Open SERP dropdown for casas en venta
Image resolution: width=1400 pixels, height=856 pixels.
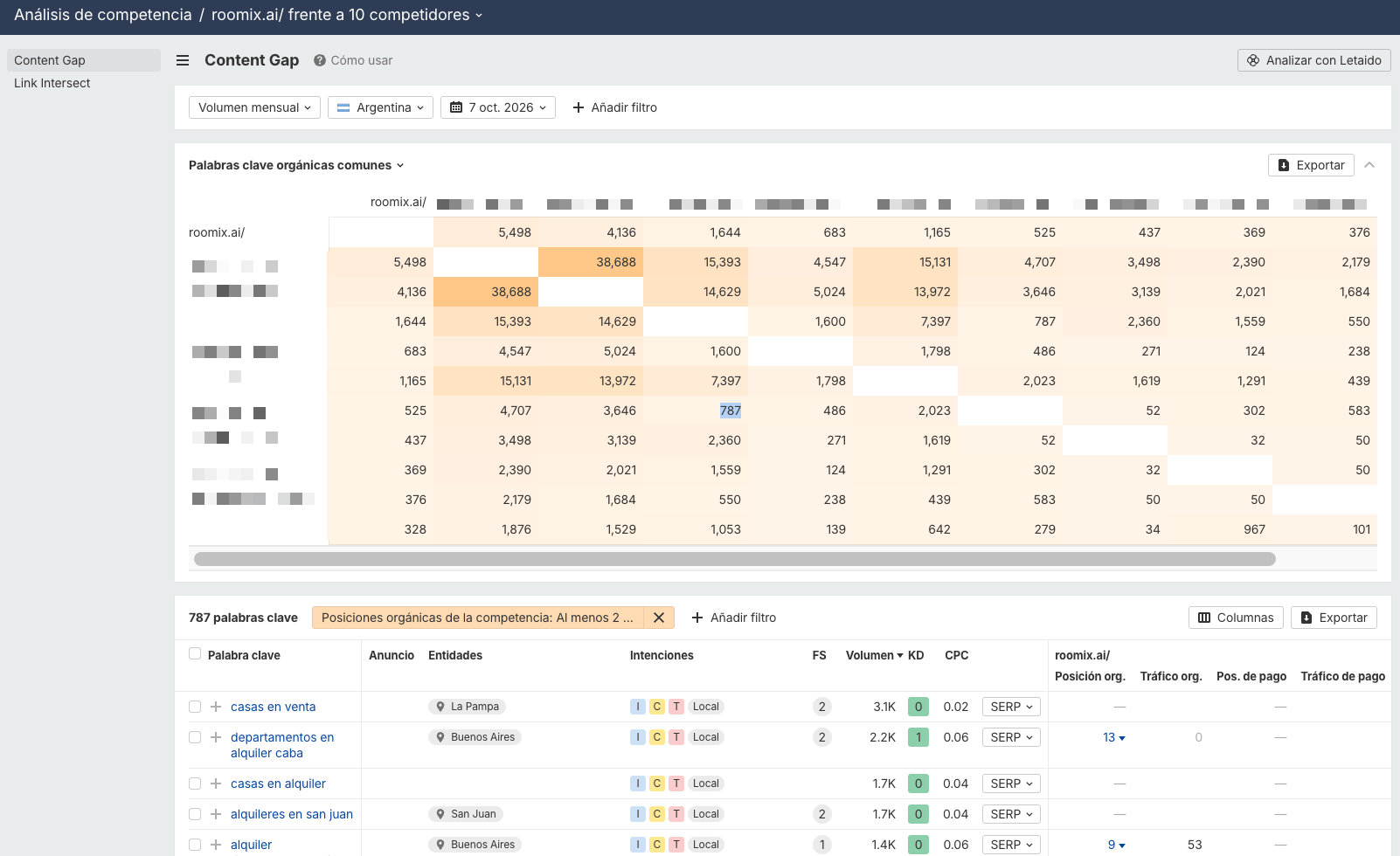[x=1011, y=707]
